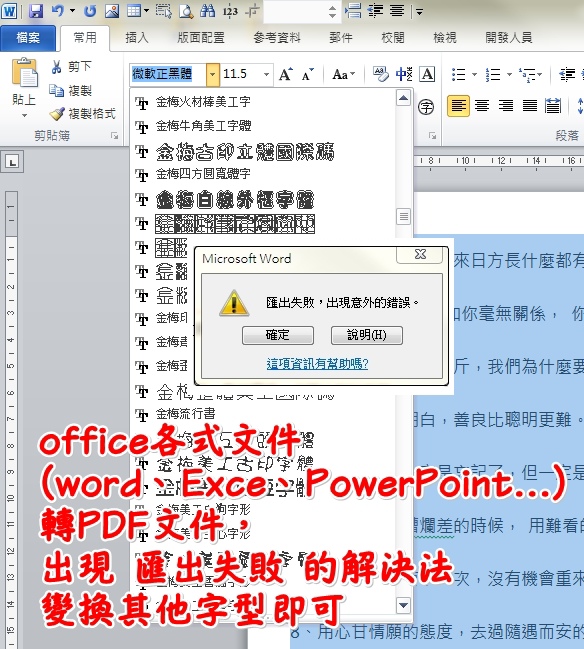This screenshot has width=584, height=649.
Task: Click the style box spinner in quick toolbar
Action: (x=332, y=12)
